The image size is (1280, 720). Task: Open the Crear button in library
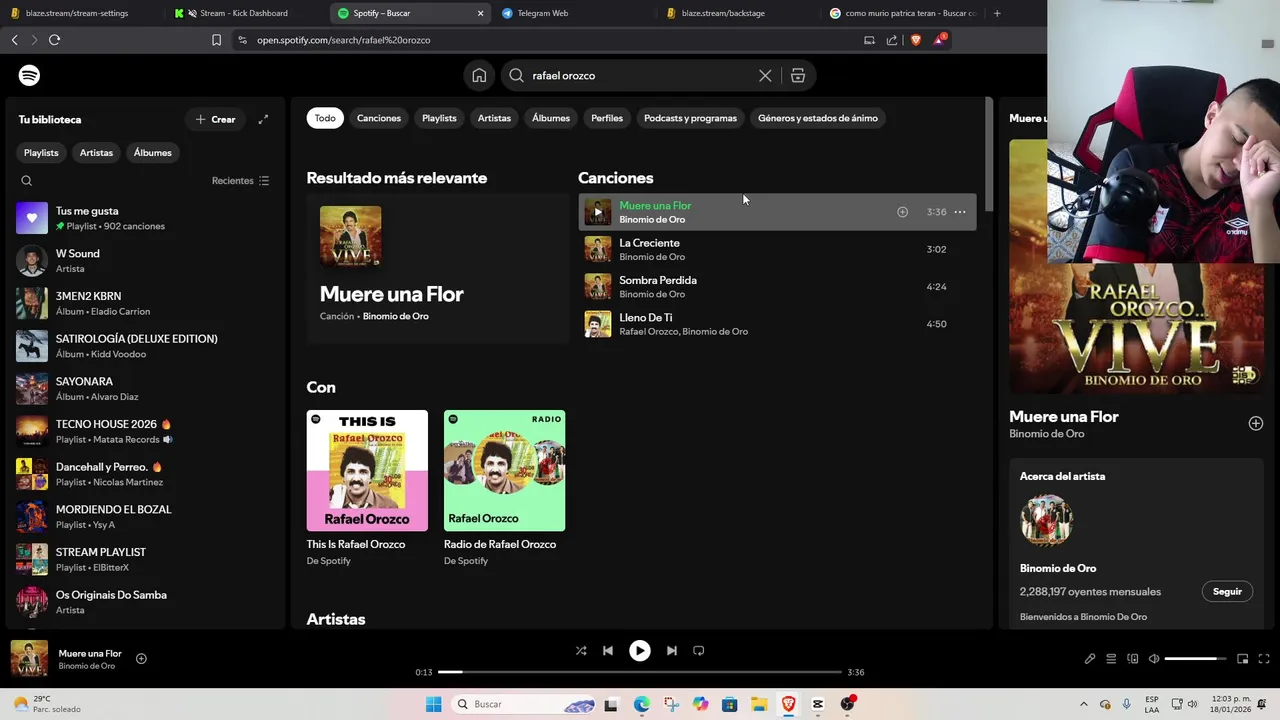click(215, 119)
